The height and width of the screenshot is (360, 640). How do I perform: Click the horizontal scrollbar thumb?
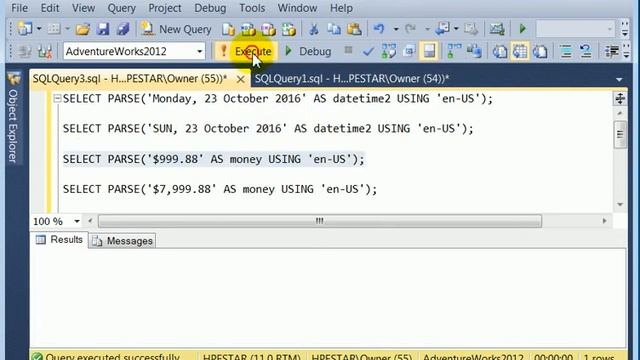[x=320, y=221]
